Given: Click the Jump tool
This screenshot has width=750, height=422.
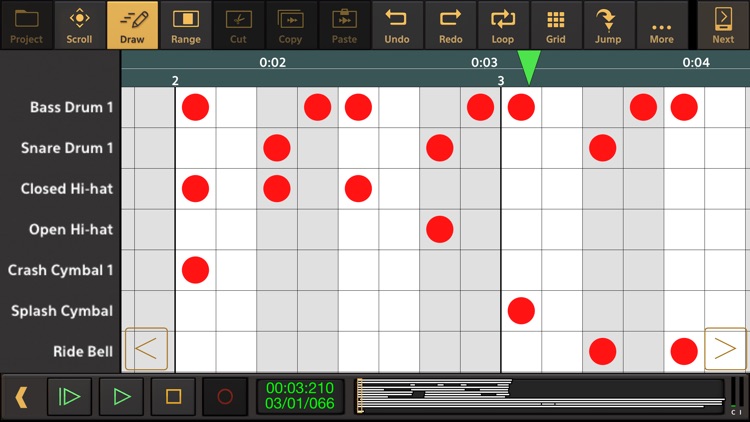Looking at the screenshot, I should click(608, 25).
